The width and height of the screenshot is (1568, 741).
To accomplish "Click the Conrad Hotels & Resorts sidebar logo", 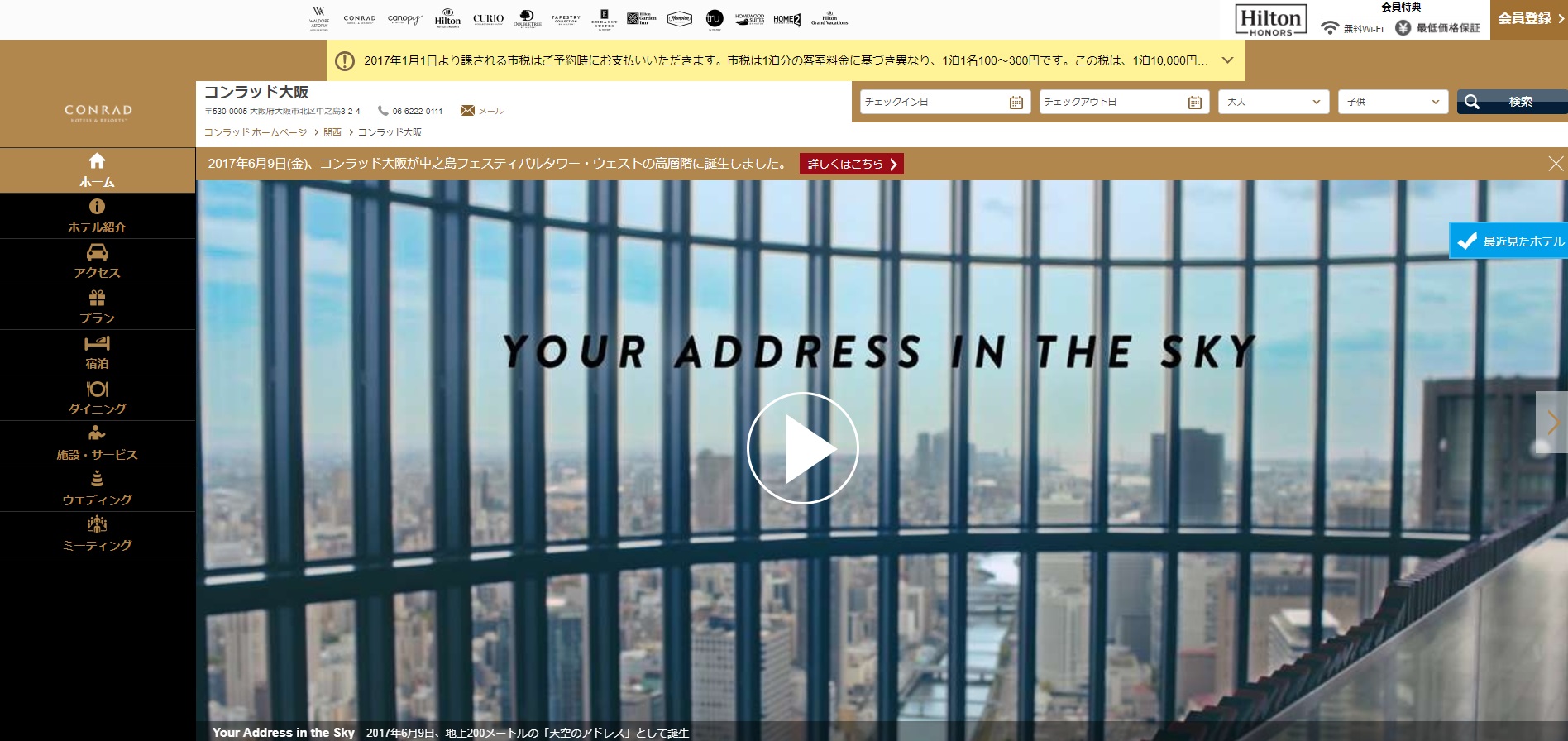I will pyautogui.click(x=98, y=113).
